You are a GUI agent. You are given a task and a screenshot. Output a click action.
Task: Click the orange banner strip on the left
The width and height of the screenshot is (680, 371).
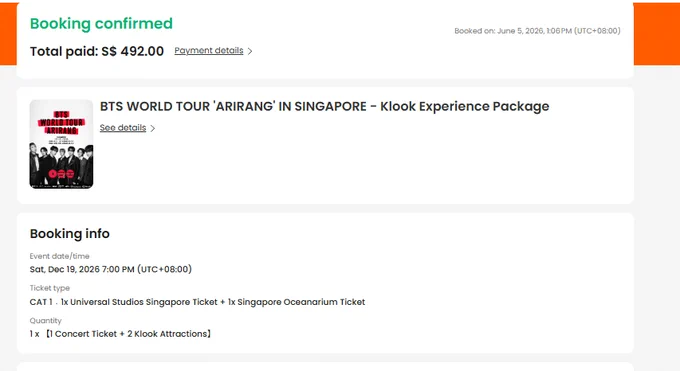(8, 34)
